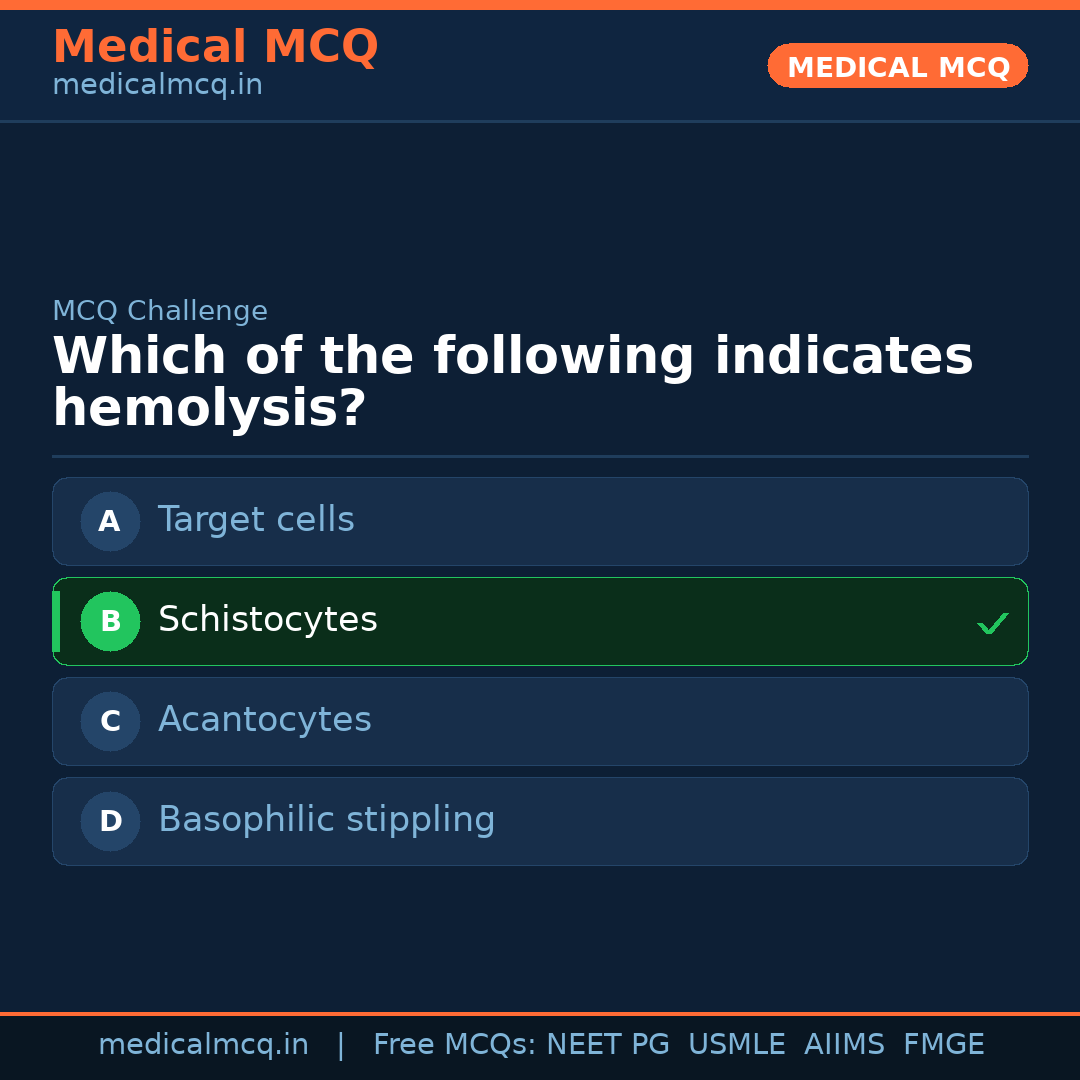The width and height of the screenshot is (1080, 1080).
Task: Click the NEET PG category label
Action: point(607,1043)
